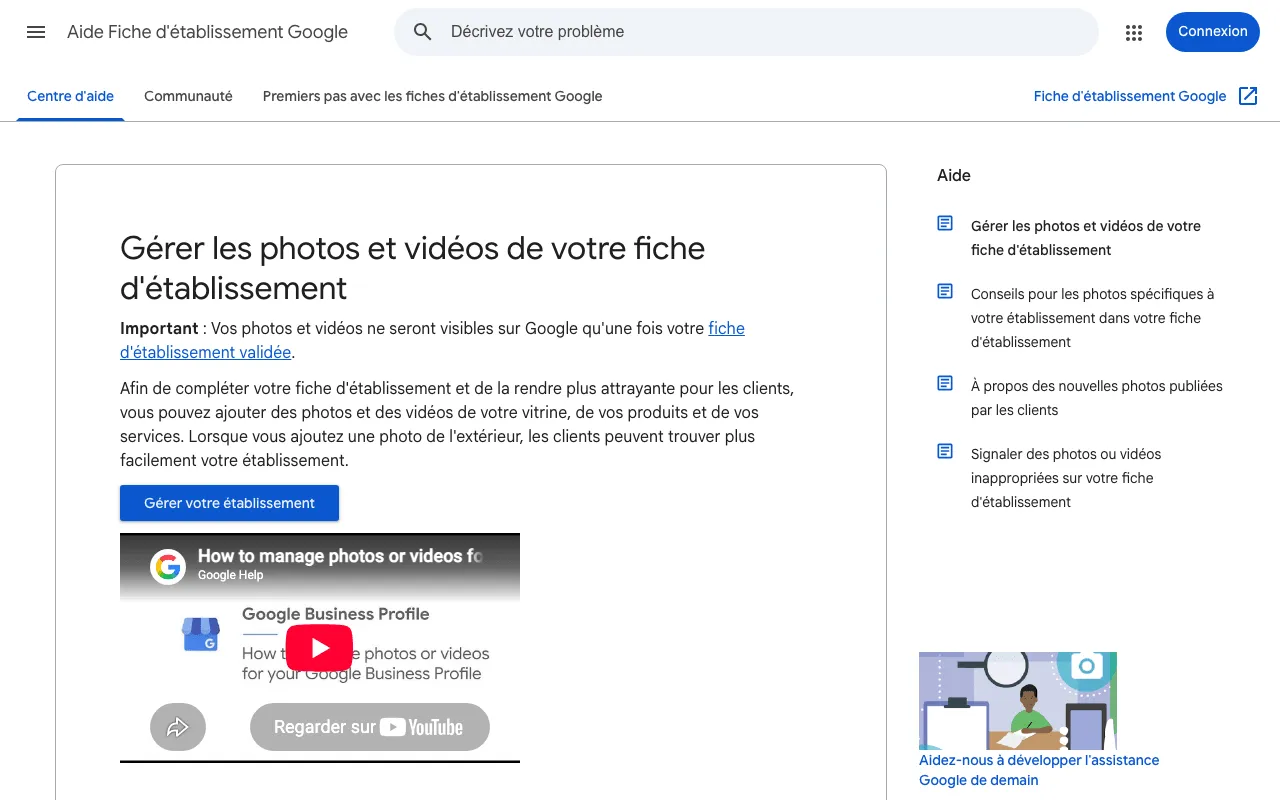The width and height of the screenshot is (1280, 800).
Task: Click the Connexion button
Action: pyautogui.click(x=1213, y=32)
